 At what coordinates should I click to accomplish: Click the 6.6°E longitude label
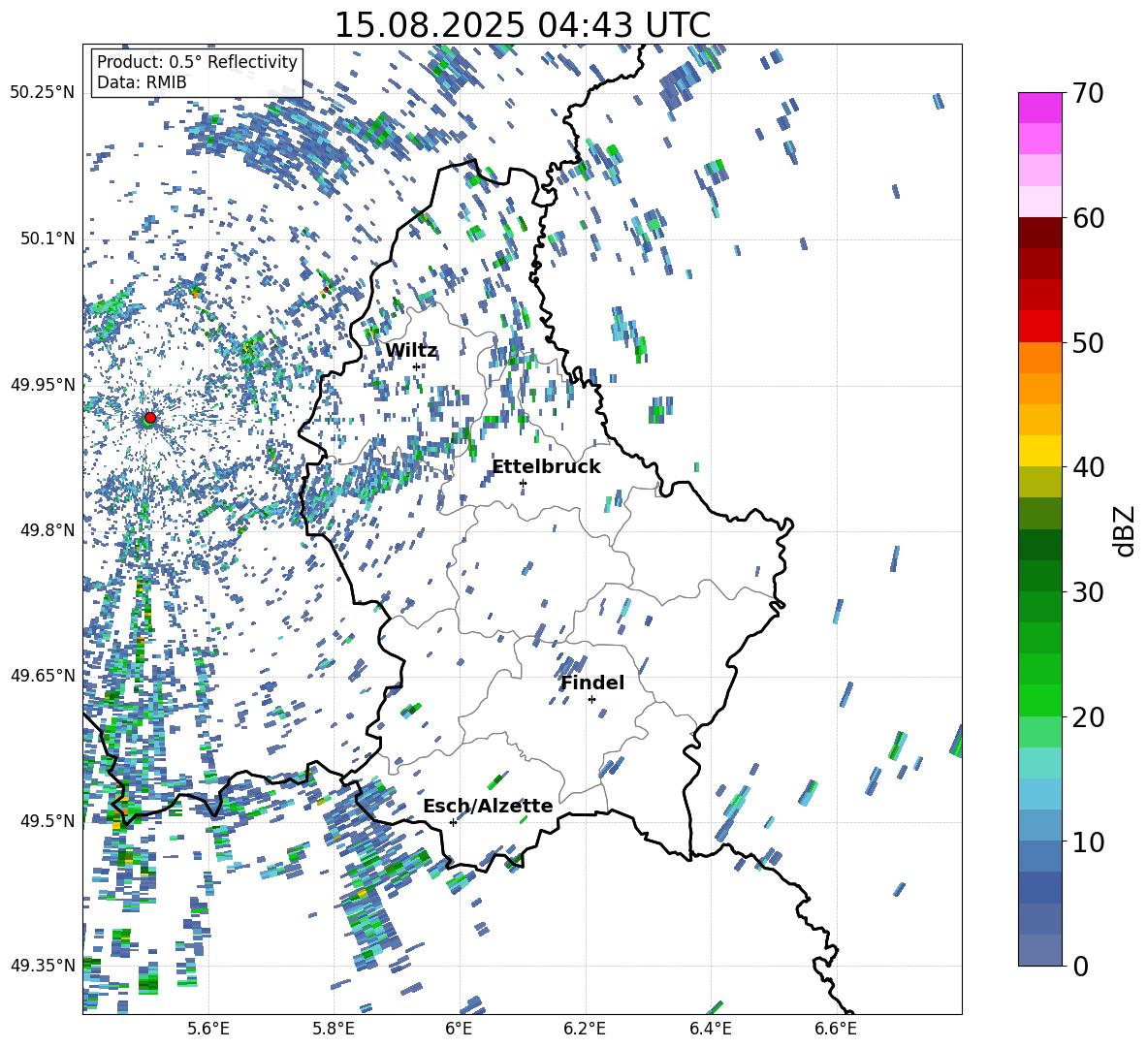tap(836, 1029)
